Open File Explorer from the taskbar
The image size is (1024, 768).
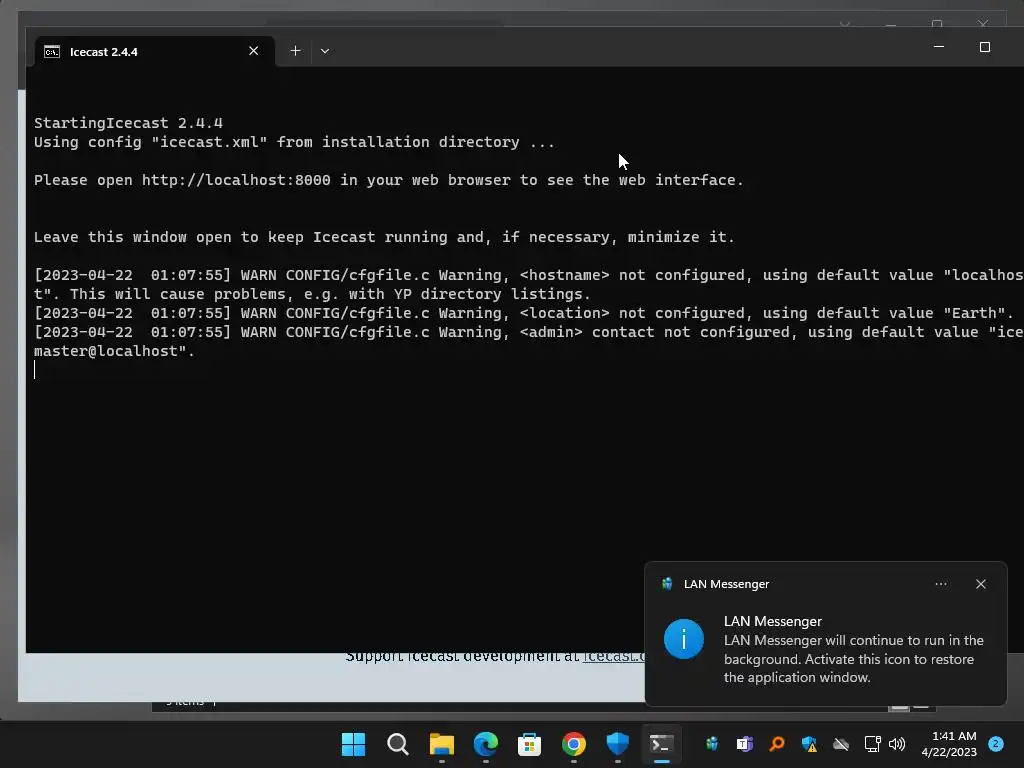(x=441, y=744)
